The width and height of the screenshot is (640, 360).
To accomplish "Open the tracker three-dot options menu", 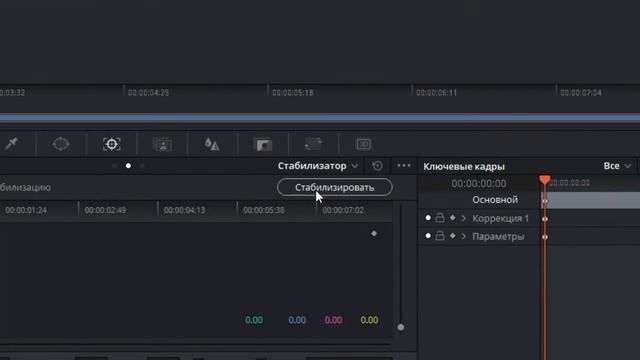I will coord(404,165).
